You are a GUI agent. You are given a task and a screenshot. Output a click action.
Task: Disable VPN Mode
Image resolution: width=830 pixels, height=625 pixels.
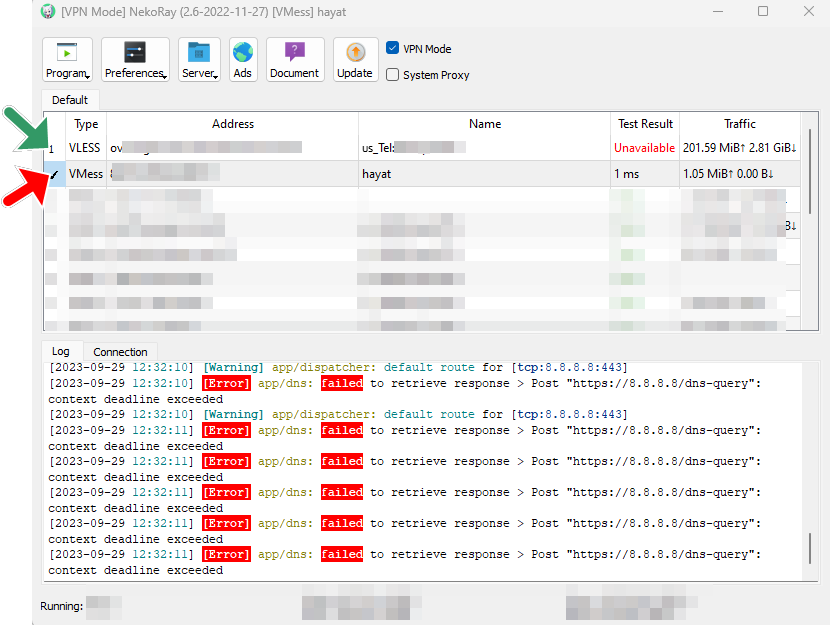coord(392,47)
